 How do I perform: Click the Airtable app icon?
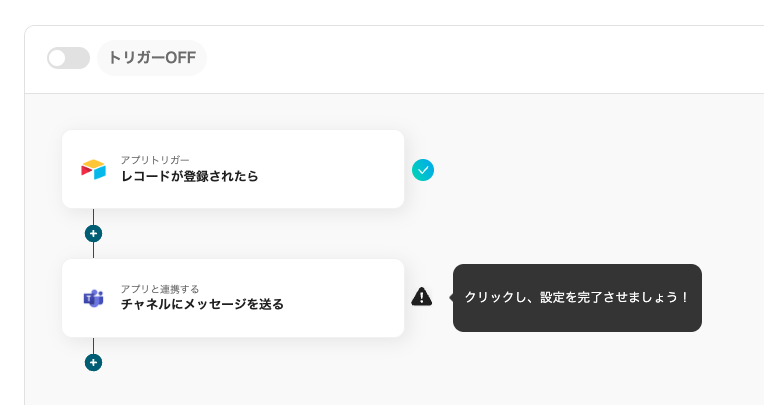click(93, 169)
